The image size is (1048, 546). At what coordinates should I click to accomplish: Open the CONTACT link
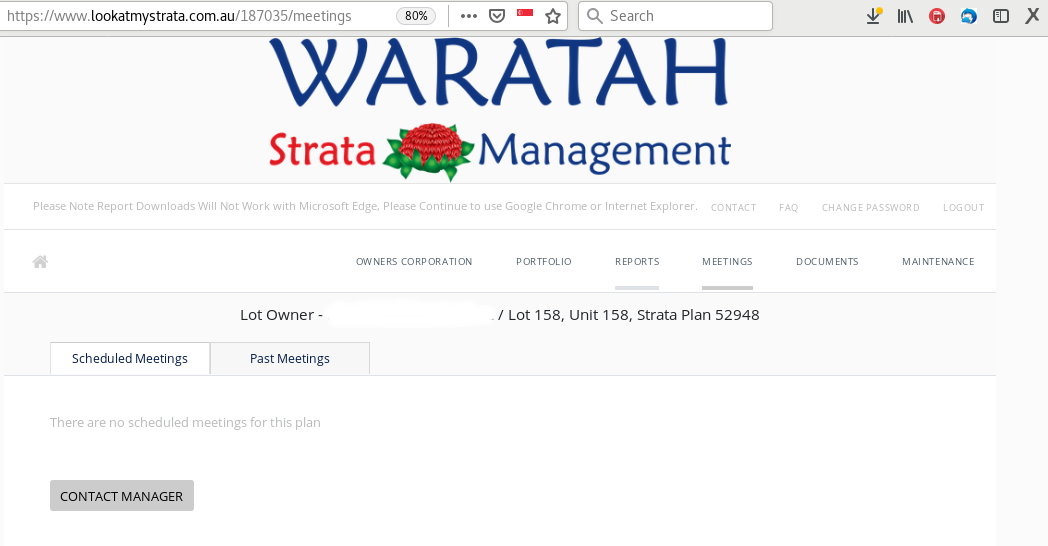(x=733, y=208)
